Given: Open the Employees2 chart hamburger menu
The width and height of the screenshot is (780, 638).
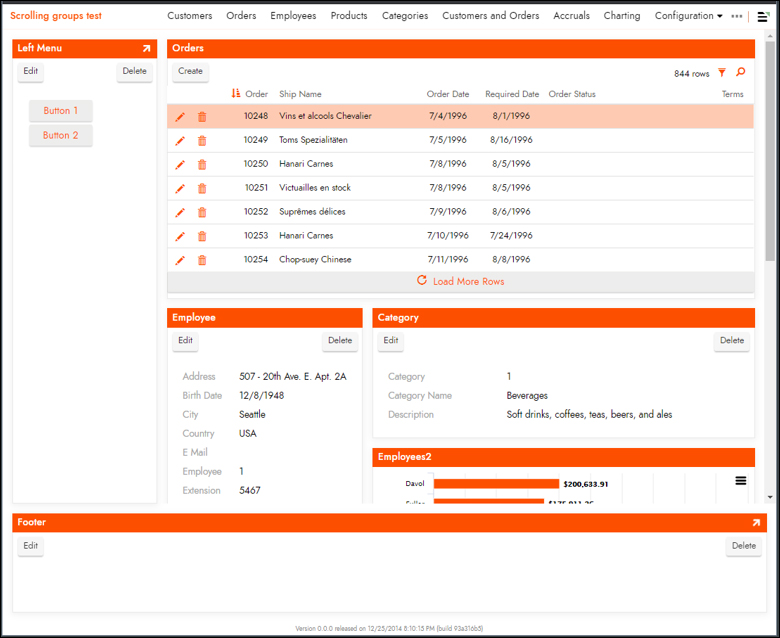Looking at the screenshot, I should pyautogui.click(x=741, y=481).
